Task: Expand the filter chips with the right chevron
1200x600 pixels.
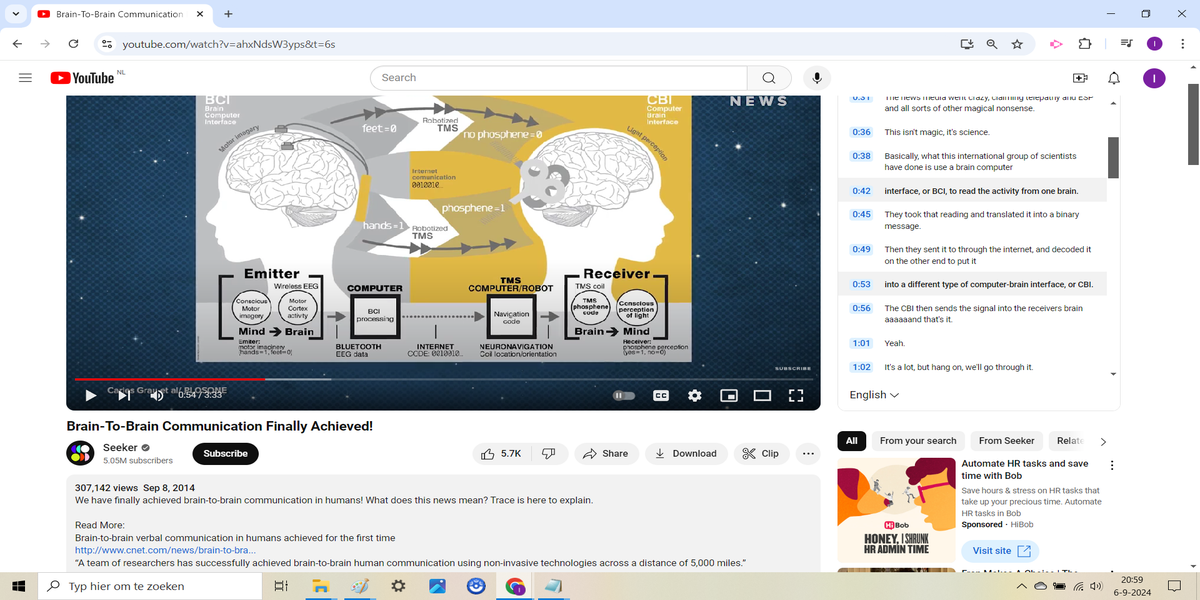Action: click(x=1103, y=441)
